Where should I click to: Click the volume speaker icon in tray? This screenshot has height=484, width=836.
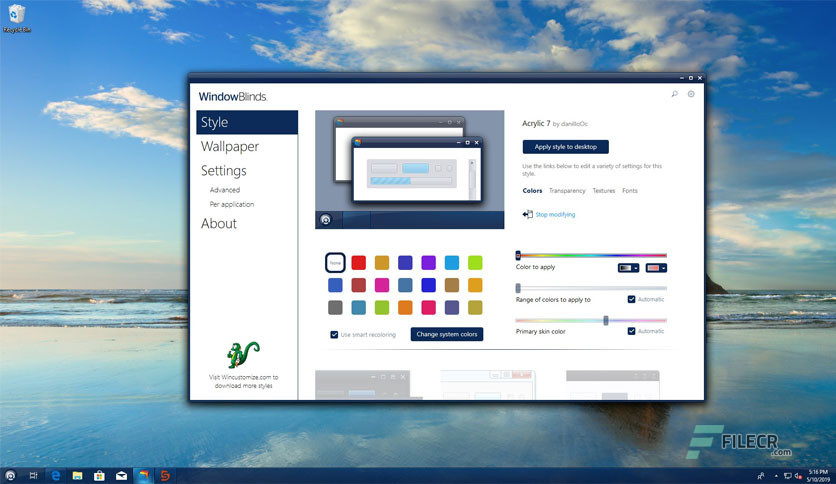pos(799,476)
